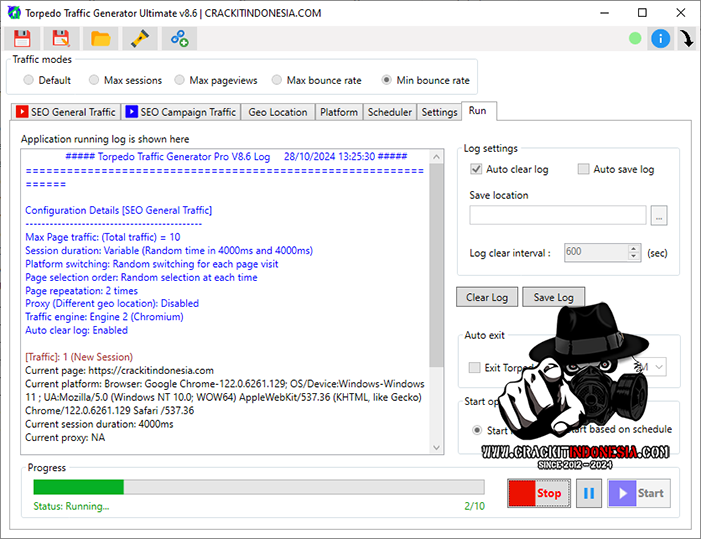Switch to the Geo Location tab

tap(277, 112)
